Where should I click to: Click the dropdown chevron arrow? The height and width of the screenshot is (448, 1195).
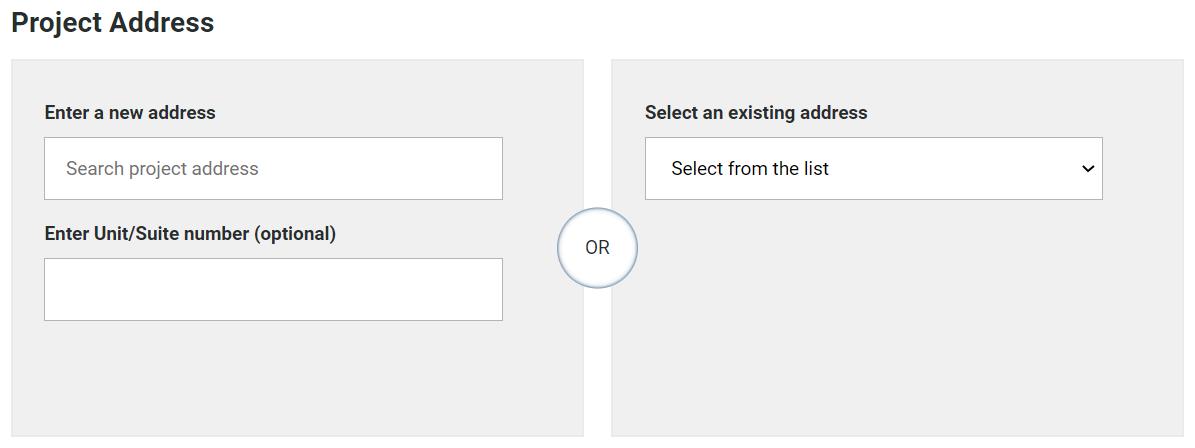pyautogui.click(x=1088, y=169)
